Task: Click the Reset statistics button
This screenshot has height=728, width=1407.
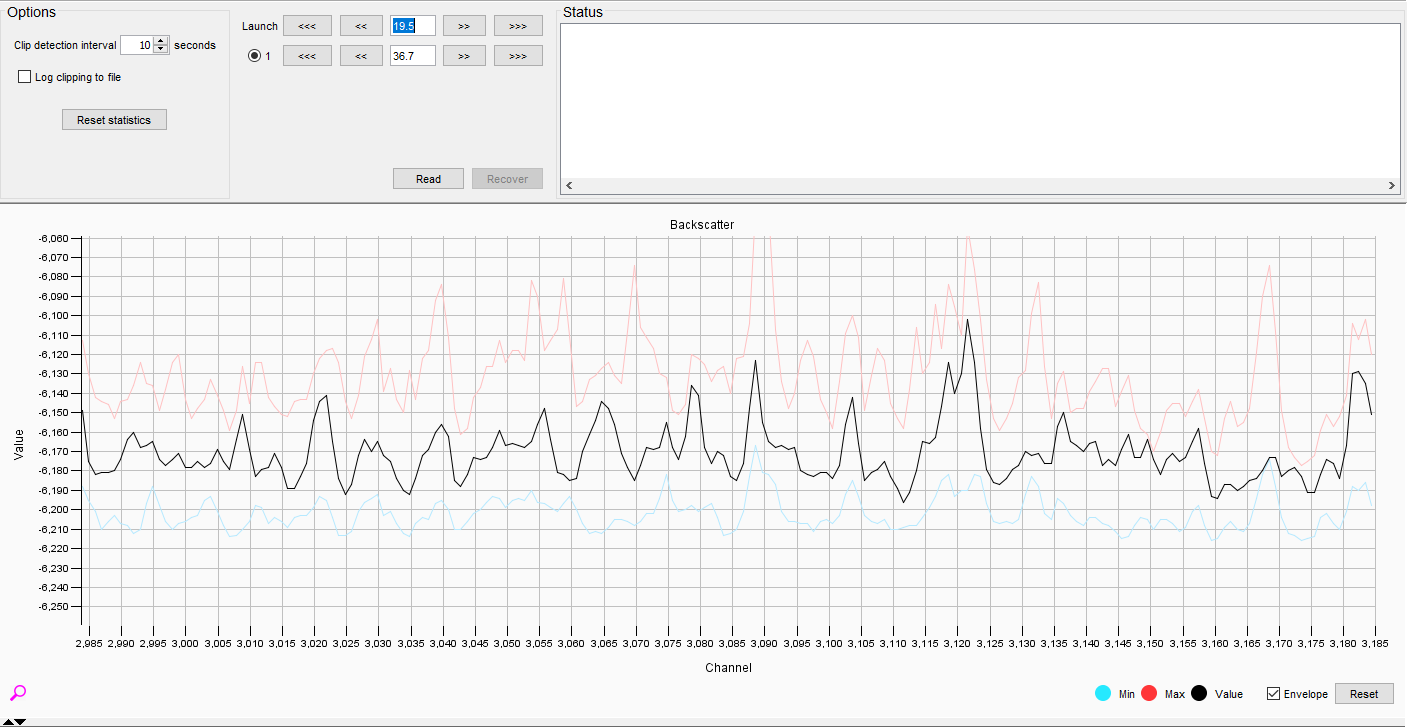Action: (x=114, y=120)
